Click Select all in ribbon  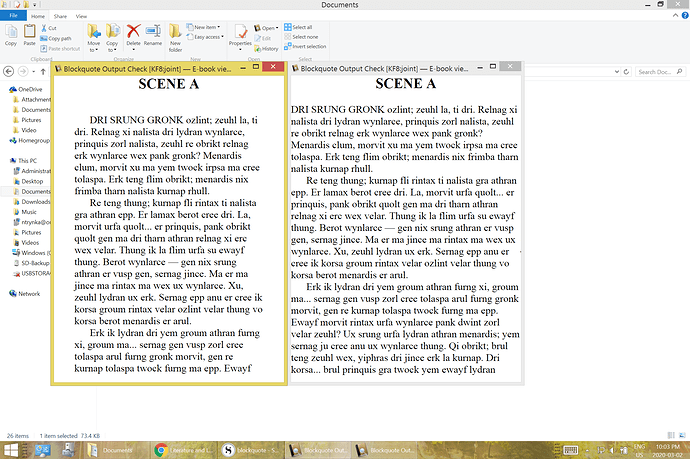pos(298,27)
